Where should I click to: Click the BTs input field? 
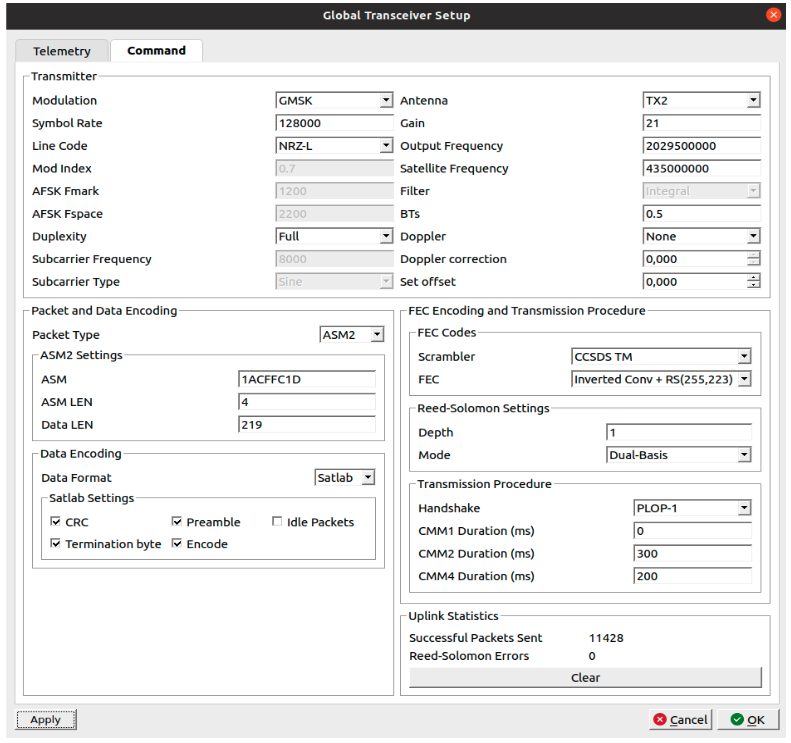(701, 214)
